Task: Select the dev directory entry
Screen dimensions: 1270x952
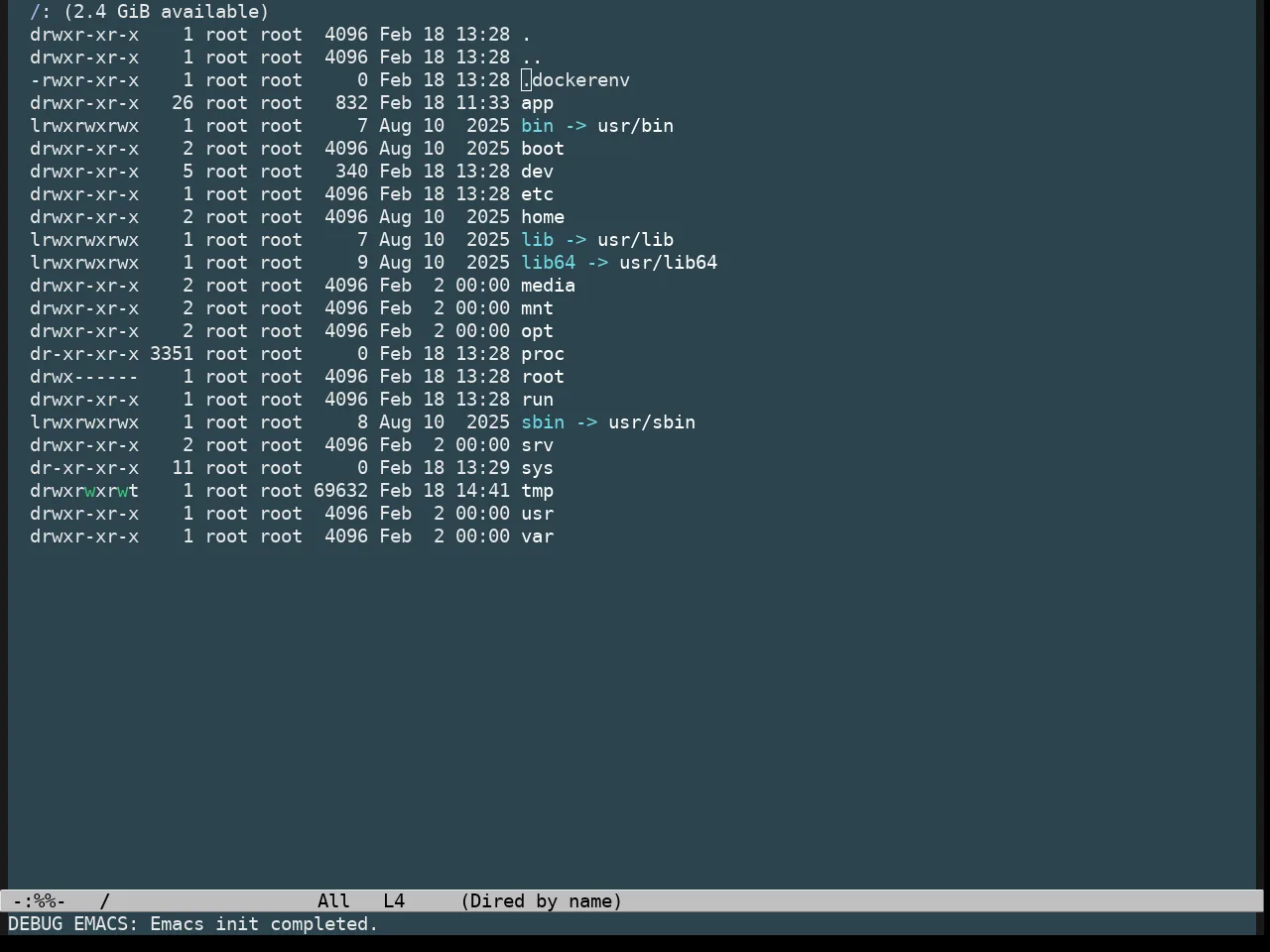Action: tap(537, 172)
